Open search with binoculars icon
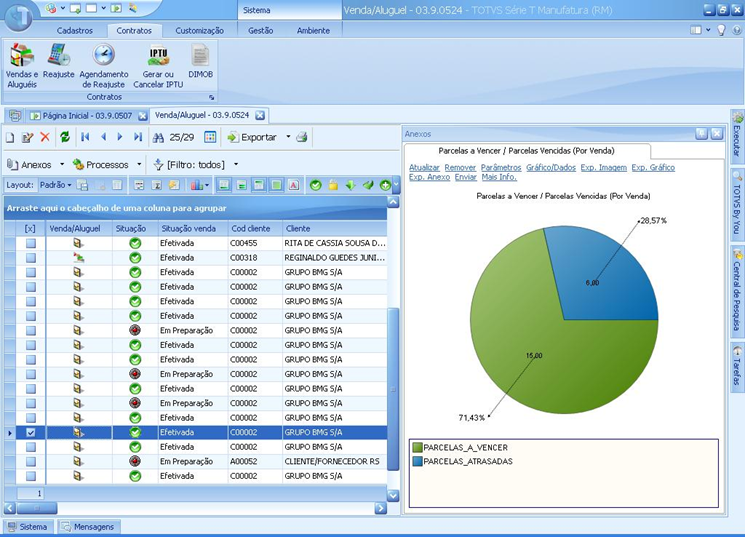745x537 pixels. coord(158,137)
